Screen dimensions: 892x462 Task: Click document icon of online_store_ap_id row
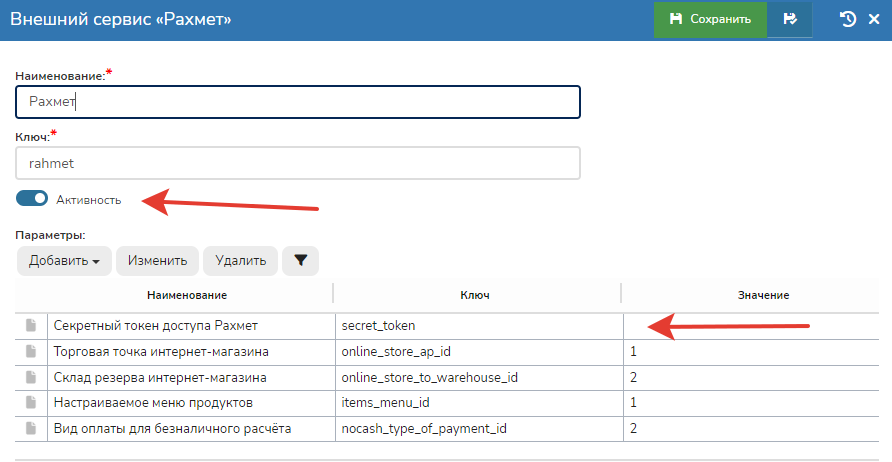coord(31,352)
